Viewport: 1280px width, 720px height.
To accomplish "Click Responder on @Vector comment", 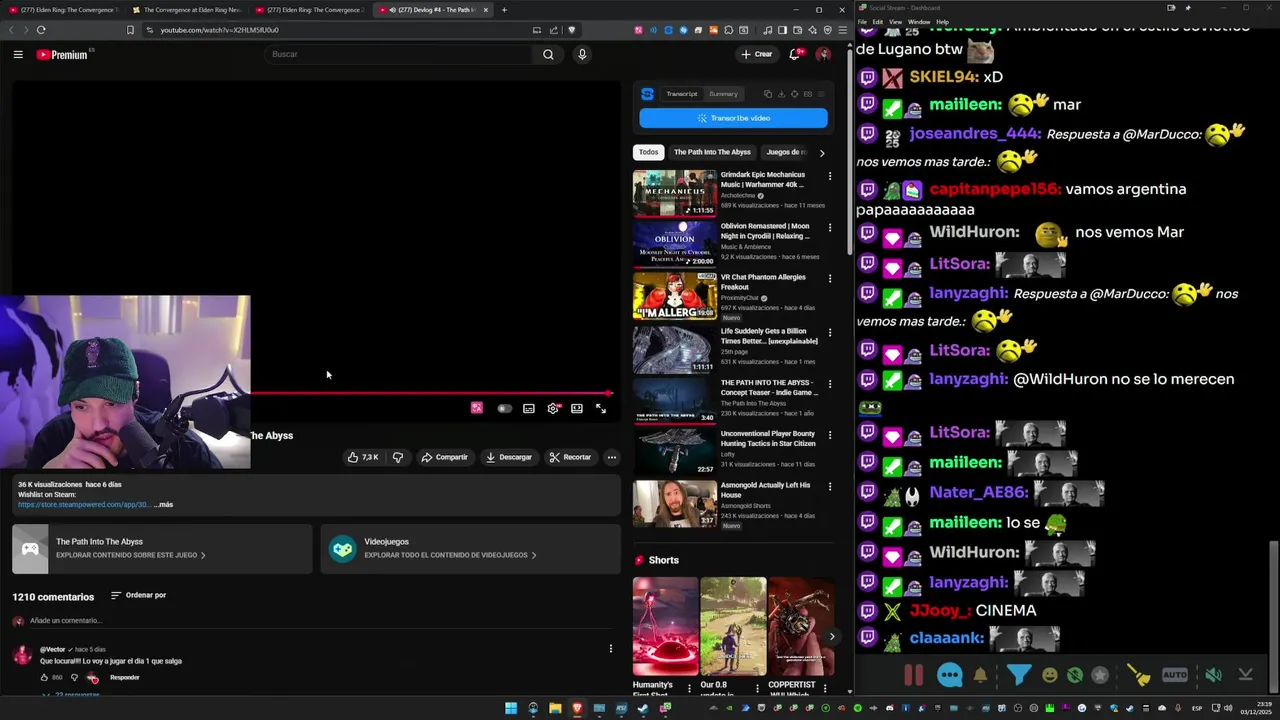I will click(x=125, y=677).
